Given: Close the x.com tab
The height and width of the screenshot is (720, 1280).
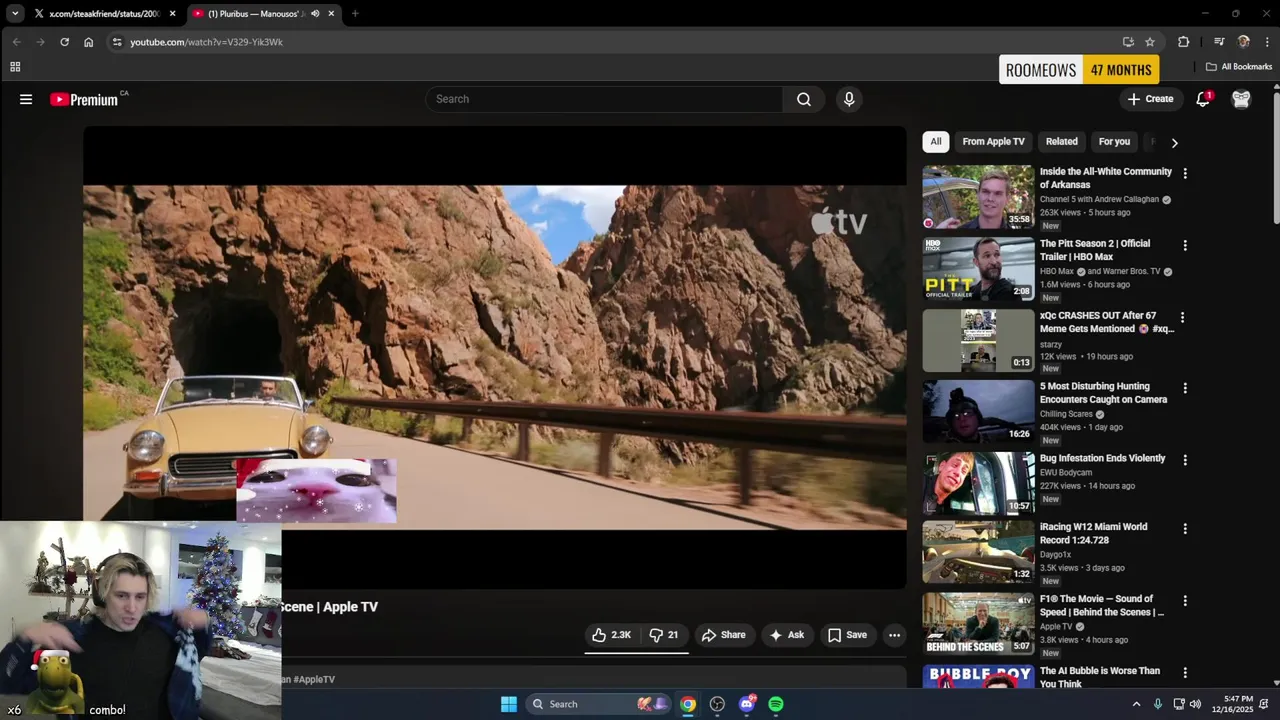Looking at the screenshot, I should (x=172, y=14).
